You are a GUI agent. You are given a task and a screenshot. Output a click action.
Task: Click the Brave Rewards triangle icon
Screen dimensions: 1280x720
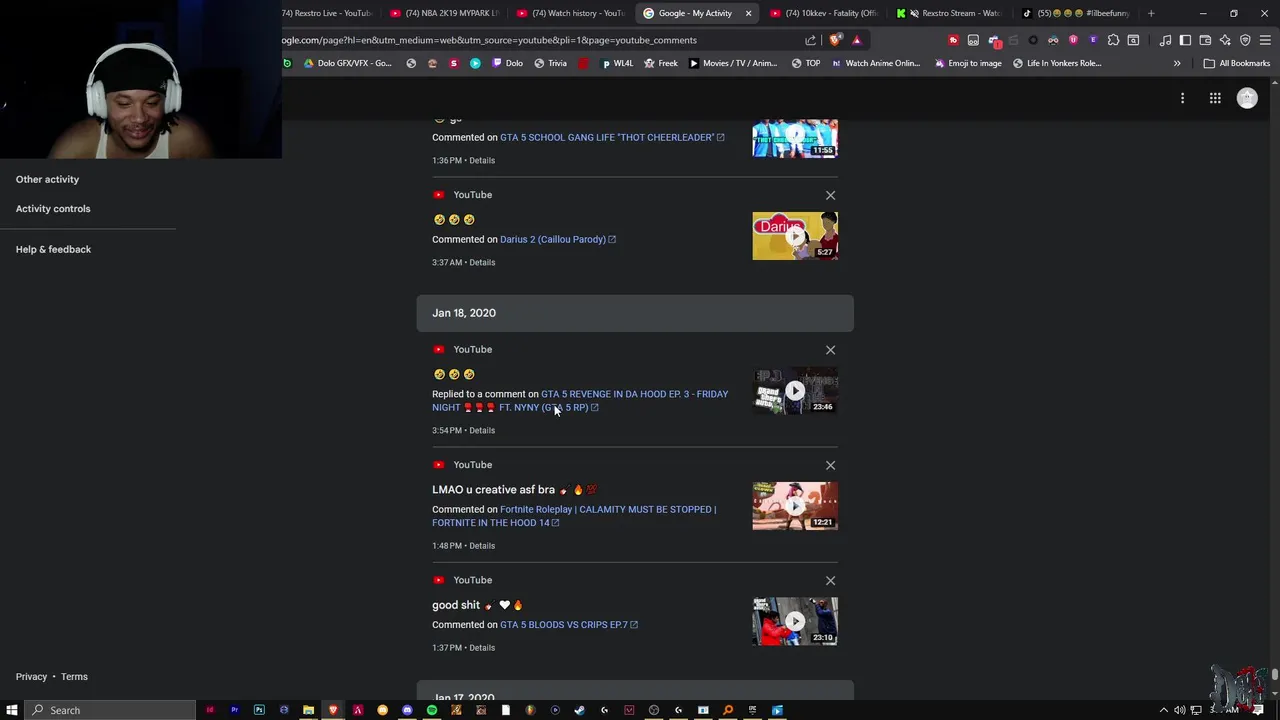point(857,40)
